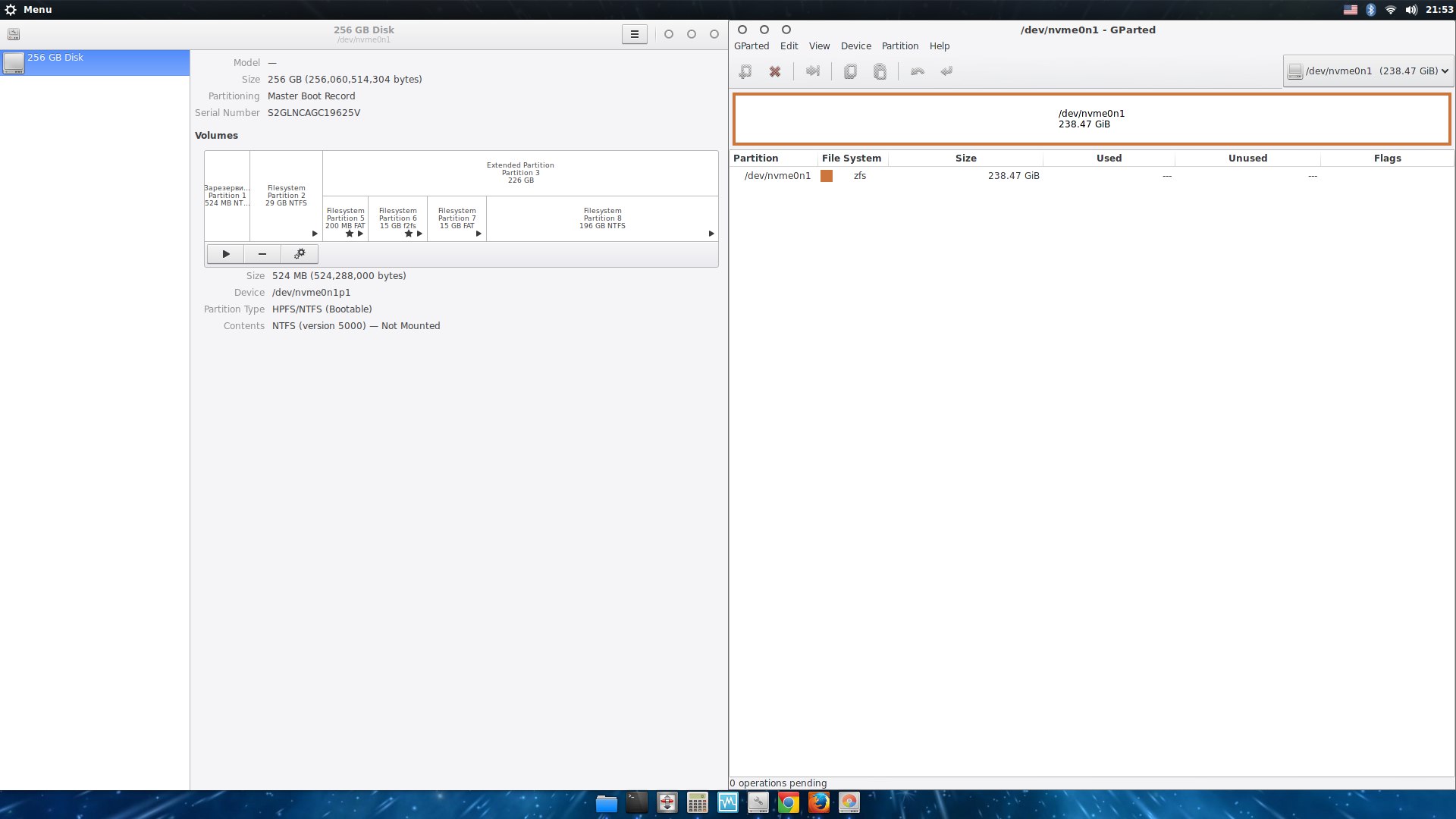The height and width of the screenshot is (819, 1456).
Task: Click the Undo last operation icon
Action: [917, 71]
